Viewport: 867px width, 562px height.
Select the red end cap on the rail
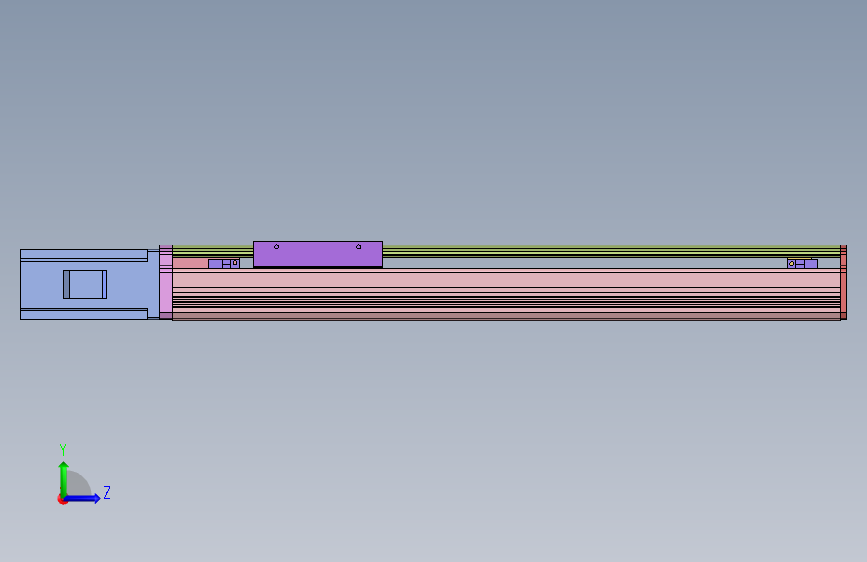[843, 283]
